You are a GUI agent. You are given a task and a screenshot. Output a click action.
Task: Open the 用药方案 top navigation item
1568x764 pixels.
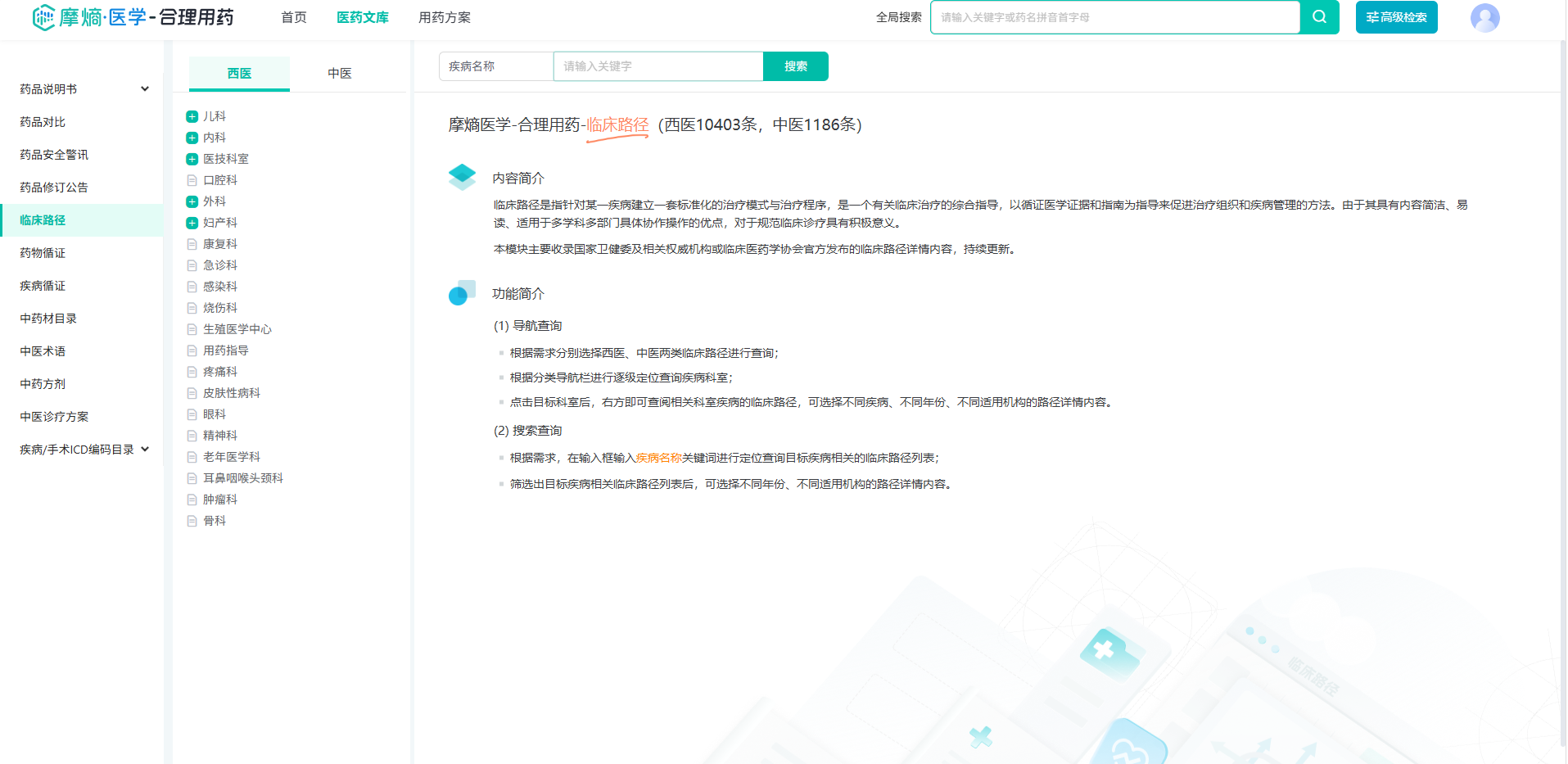[445, 17]
